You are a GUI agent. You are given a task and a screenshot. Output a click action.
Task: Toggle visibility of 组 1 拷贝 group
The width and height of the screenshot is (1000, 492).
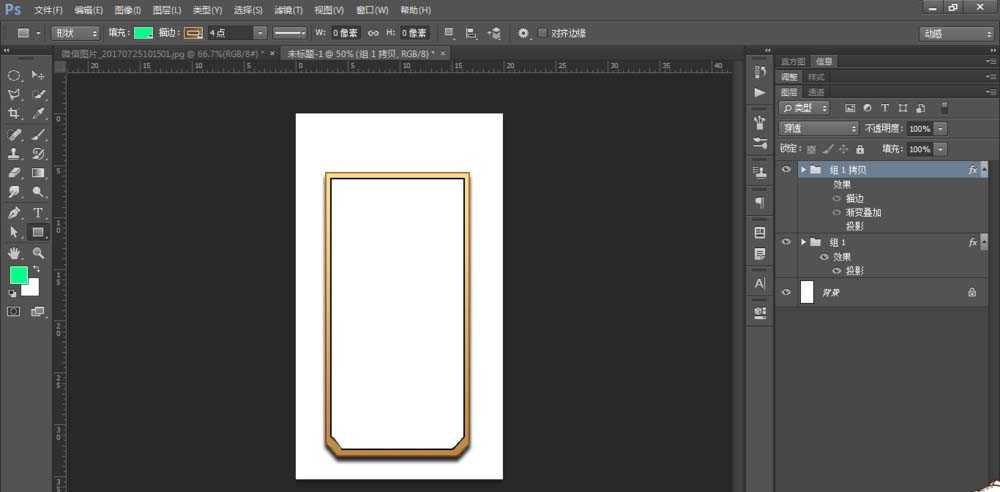click(x=786, y=170)
